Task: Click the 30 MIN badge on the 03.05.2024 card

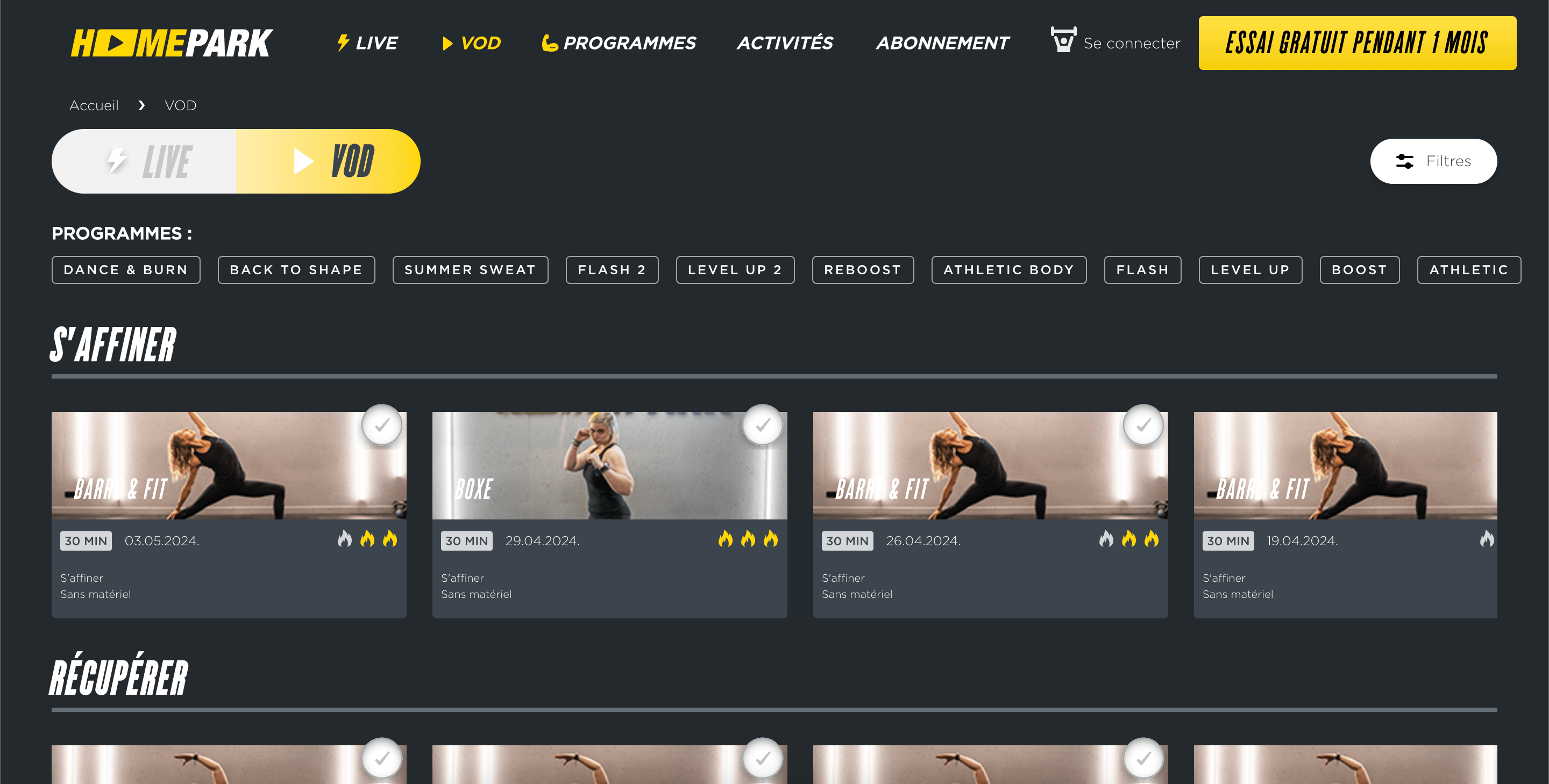Action: pos(86,540)
